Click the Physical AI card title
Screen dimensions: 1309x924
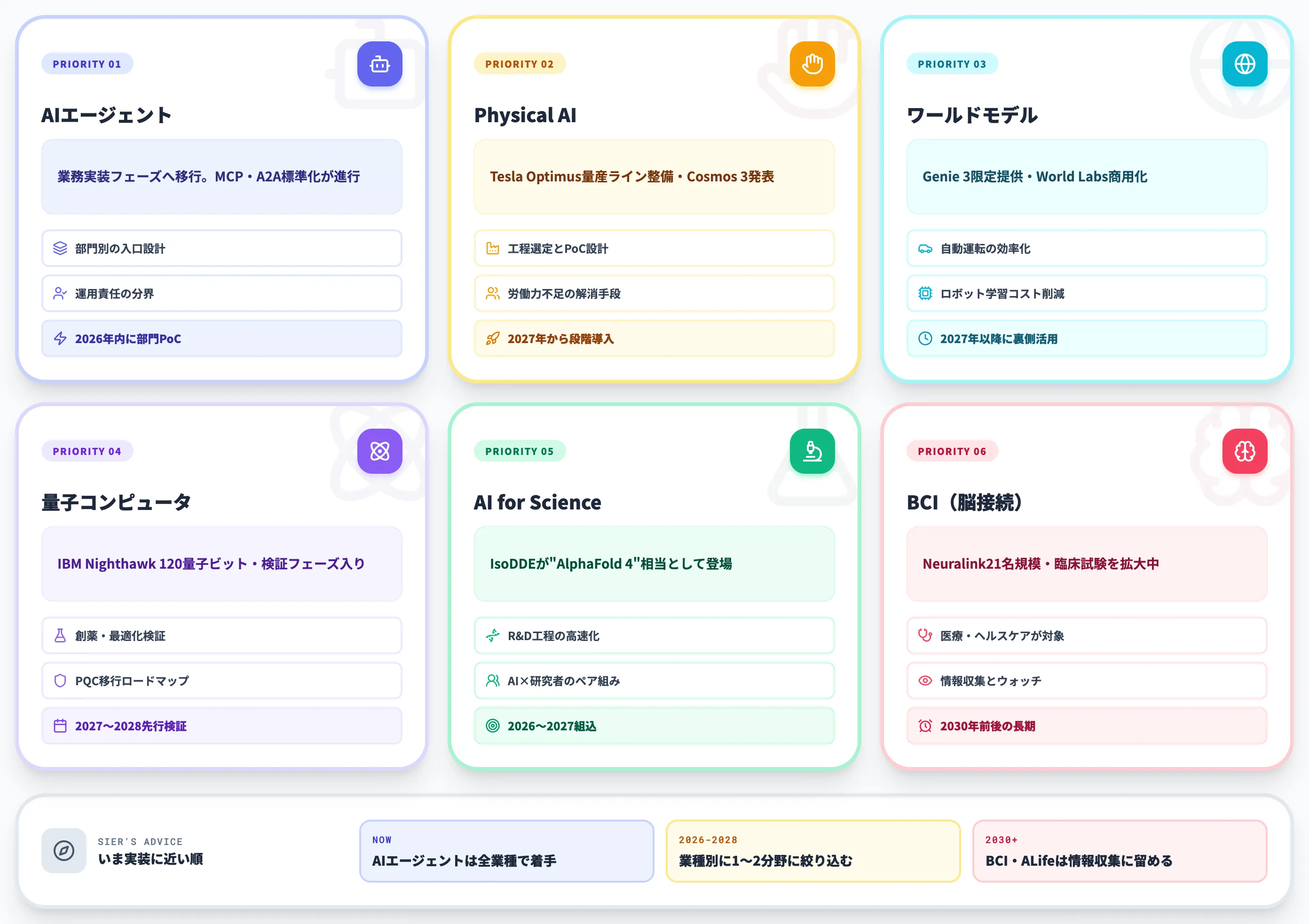click(x=525, y=115)
